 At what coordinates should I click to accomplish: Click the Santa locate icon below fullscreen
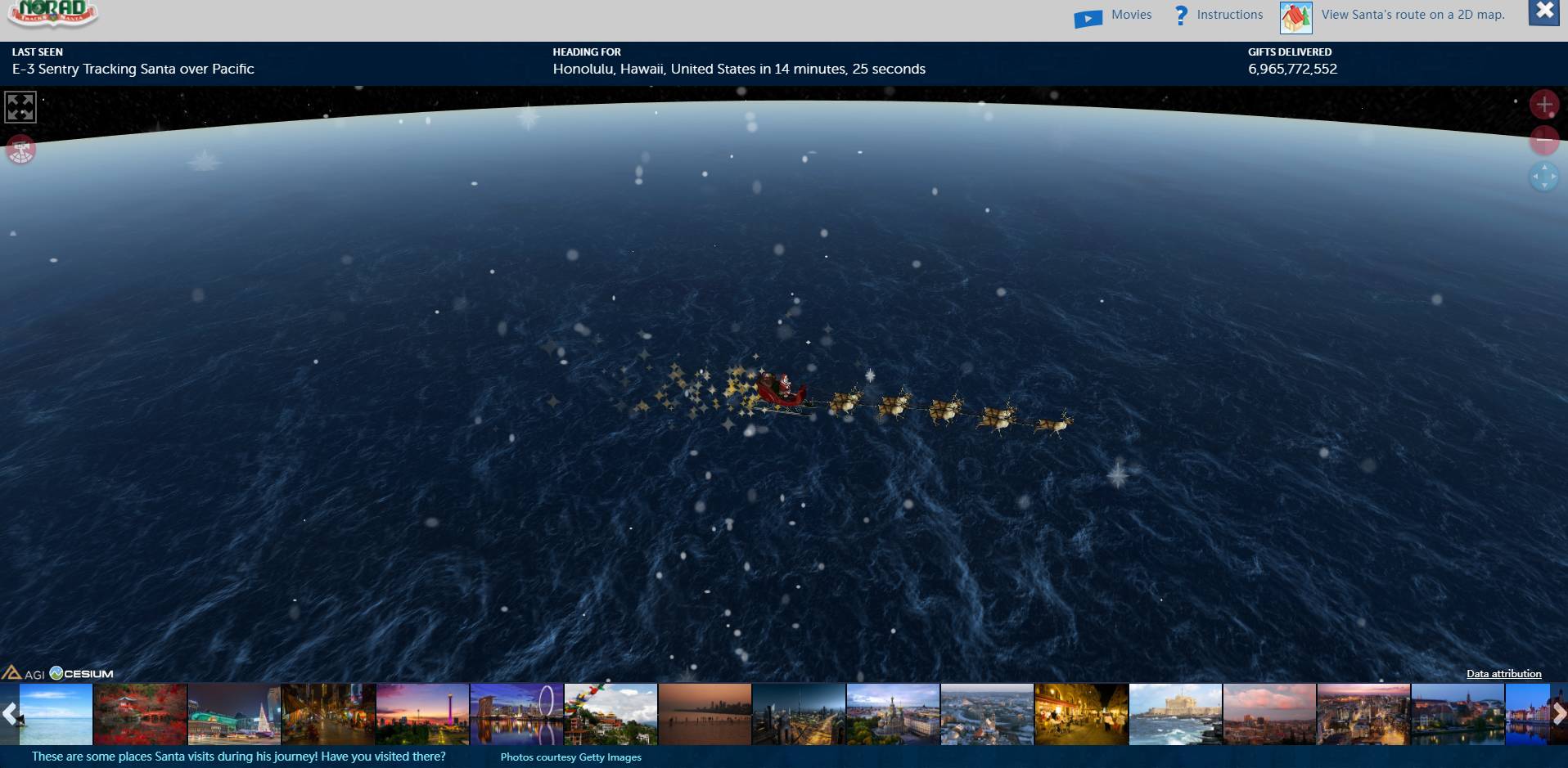point(20,149)
